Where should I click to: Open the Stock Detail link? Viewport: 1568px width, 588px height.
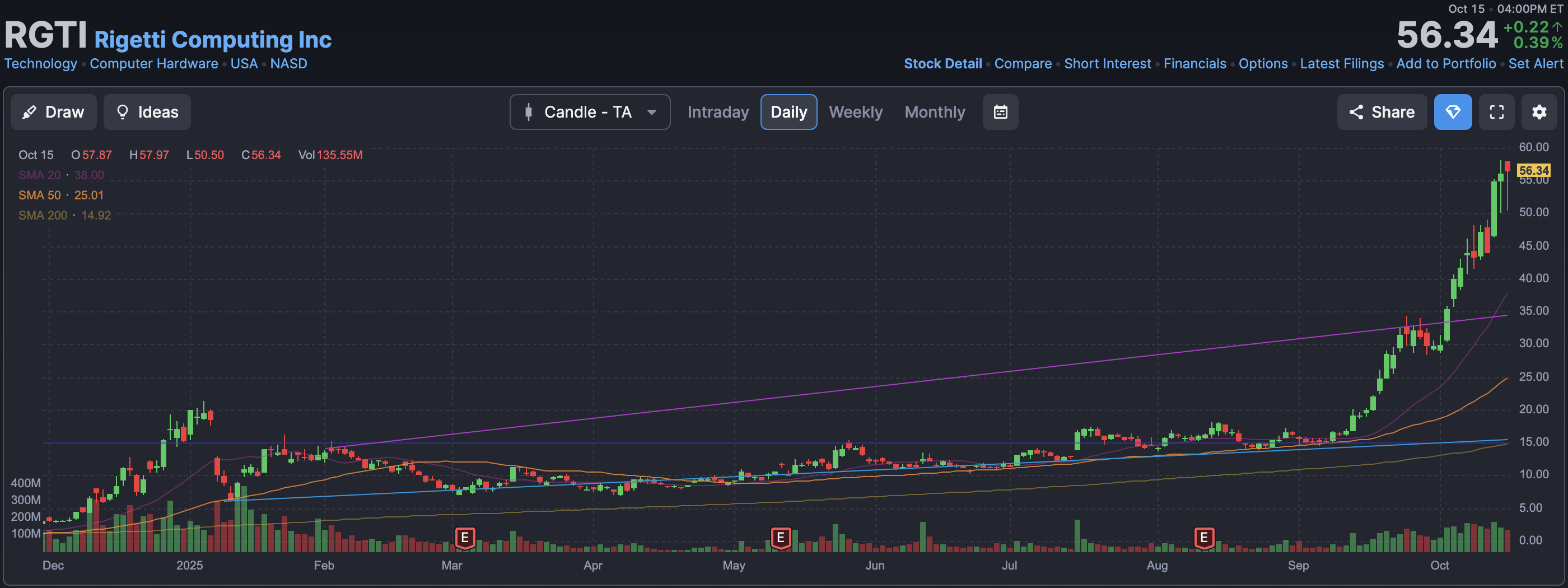(x=942, y=64)
